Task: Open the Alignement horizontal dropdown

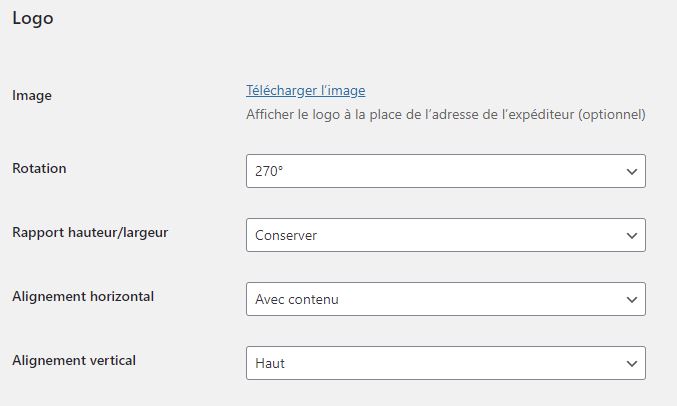Action: (x=445, y=299)
